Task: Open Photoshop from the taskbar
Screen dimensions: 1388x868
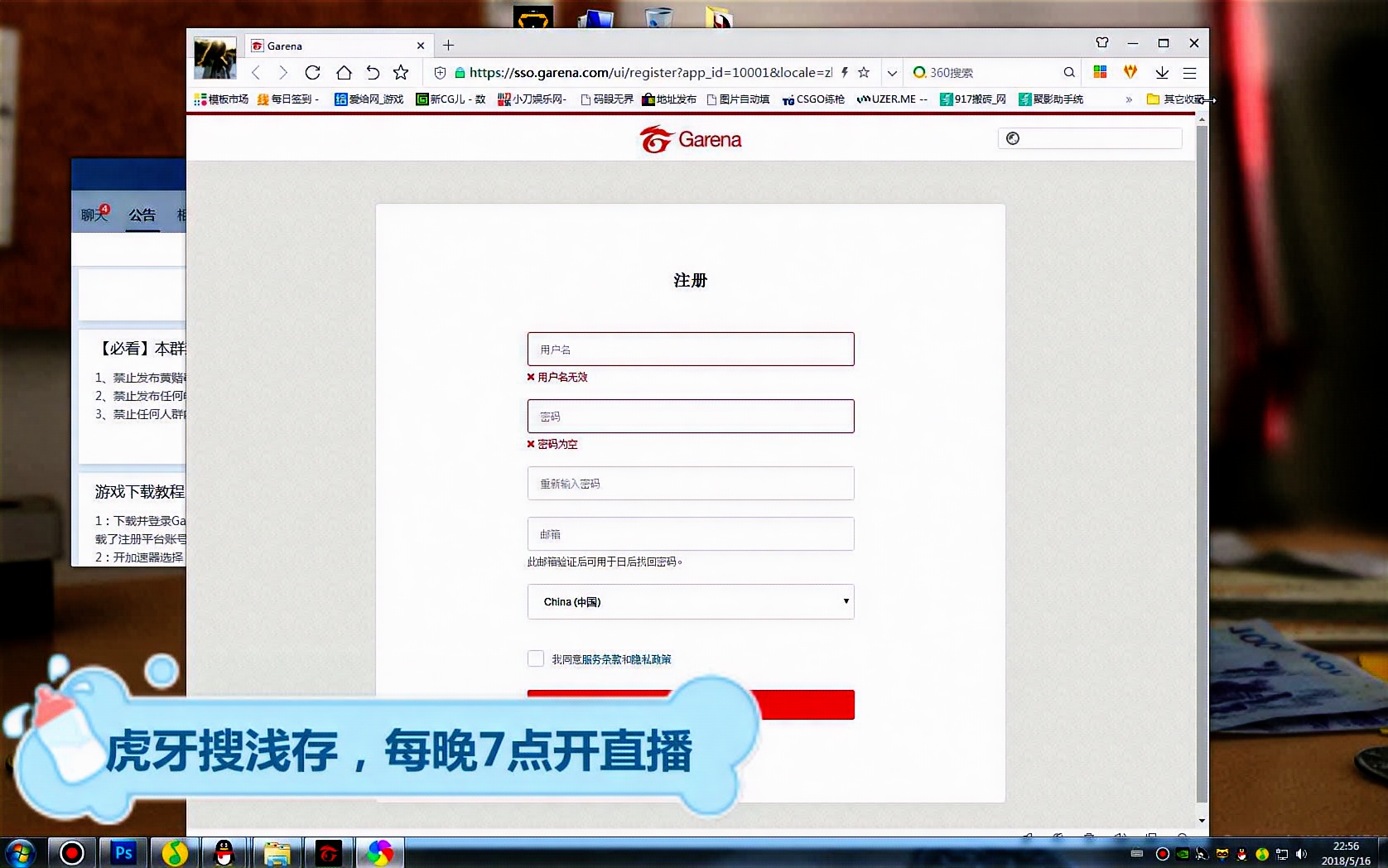Action: pos(123,853)
